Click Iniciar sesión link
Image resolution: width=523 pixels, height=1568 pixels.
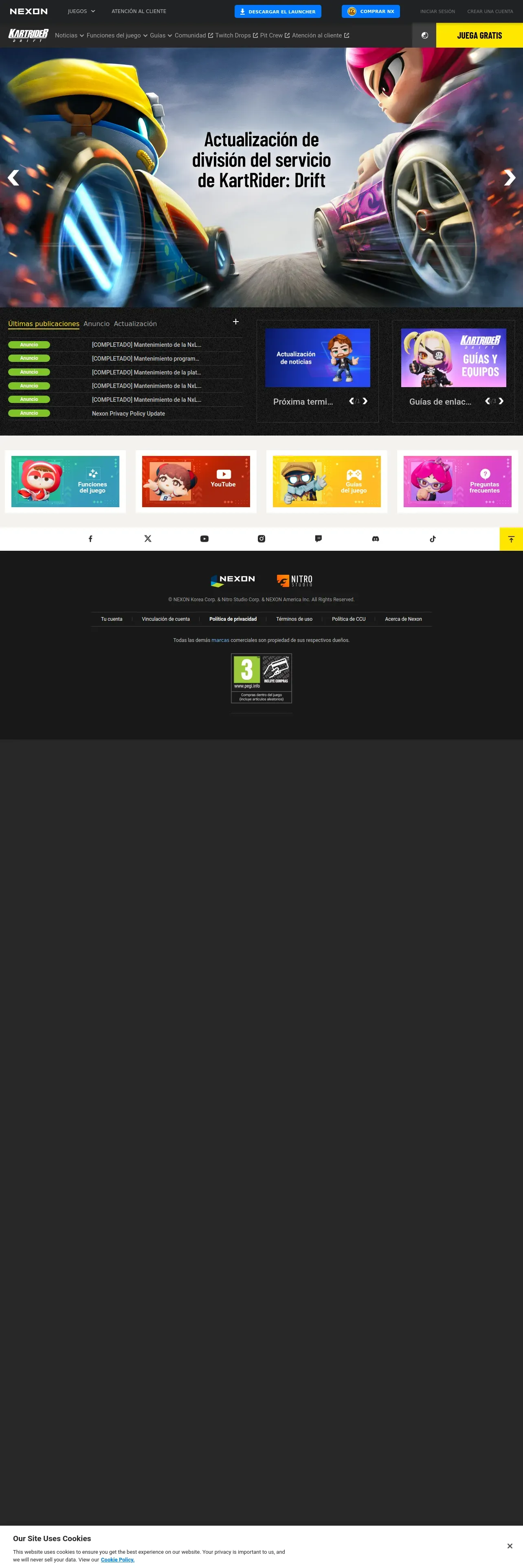(437, 11)
